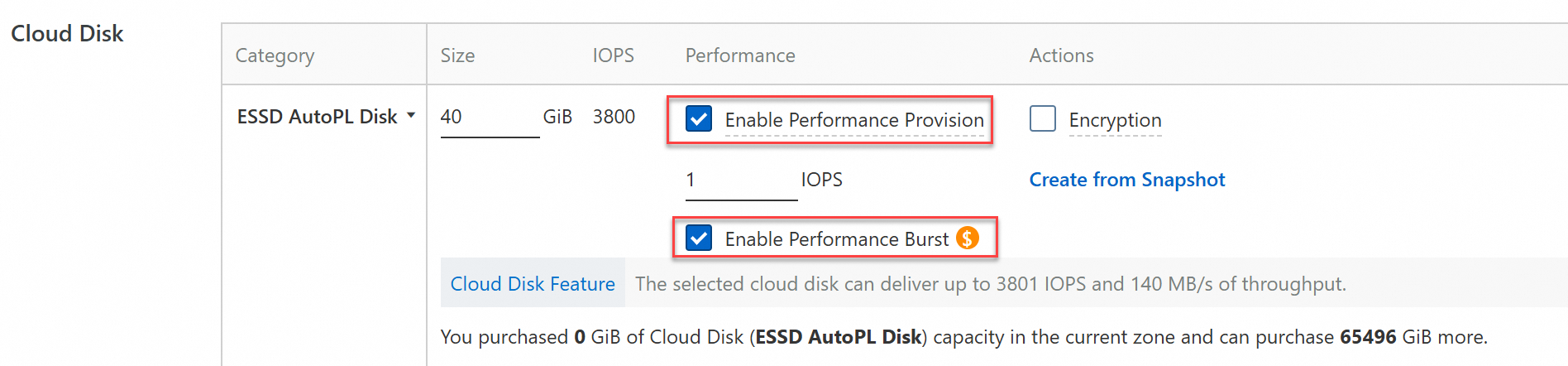Open the Cloud Disk Feature link
The width and height of the screenshot is (1568, 366).
[533, 284]
